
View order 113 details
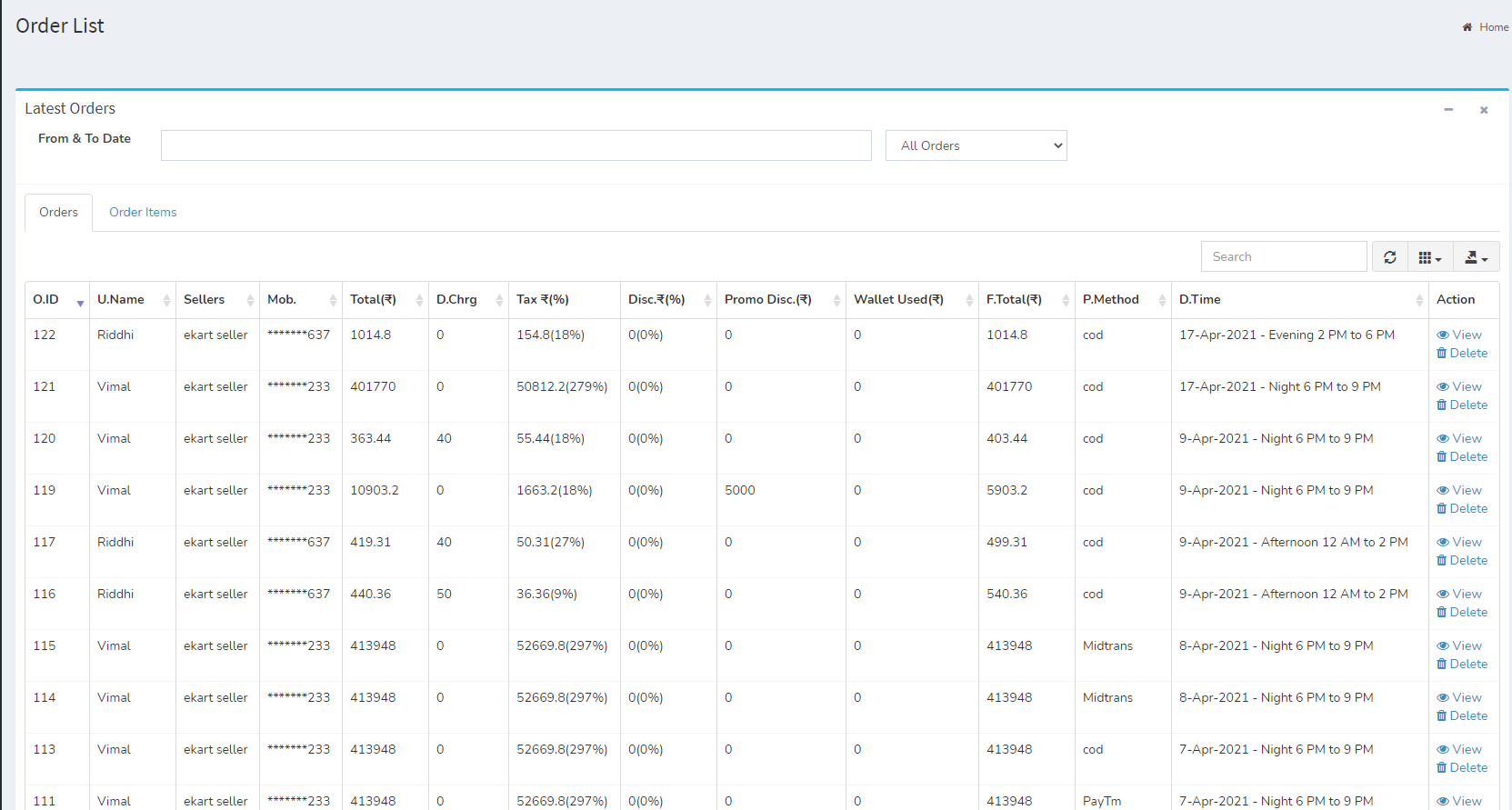click(x=1459, y=749)
